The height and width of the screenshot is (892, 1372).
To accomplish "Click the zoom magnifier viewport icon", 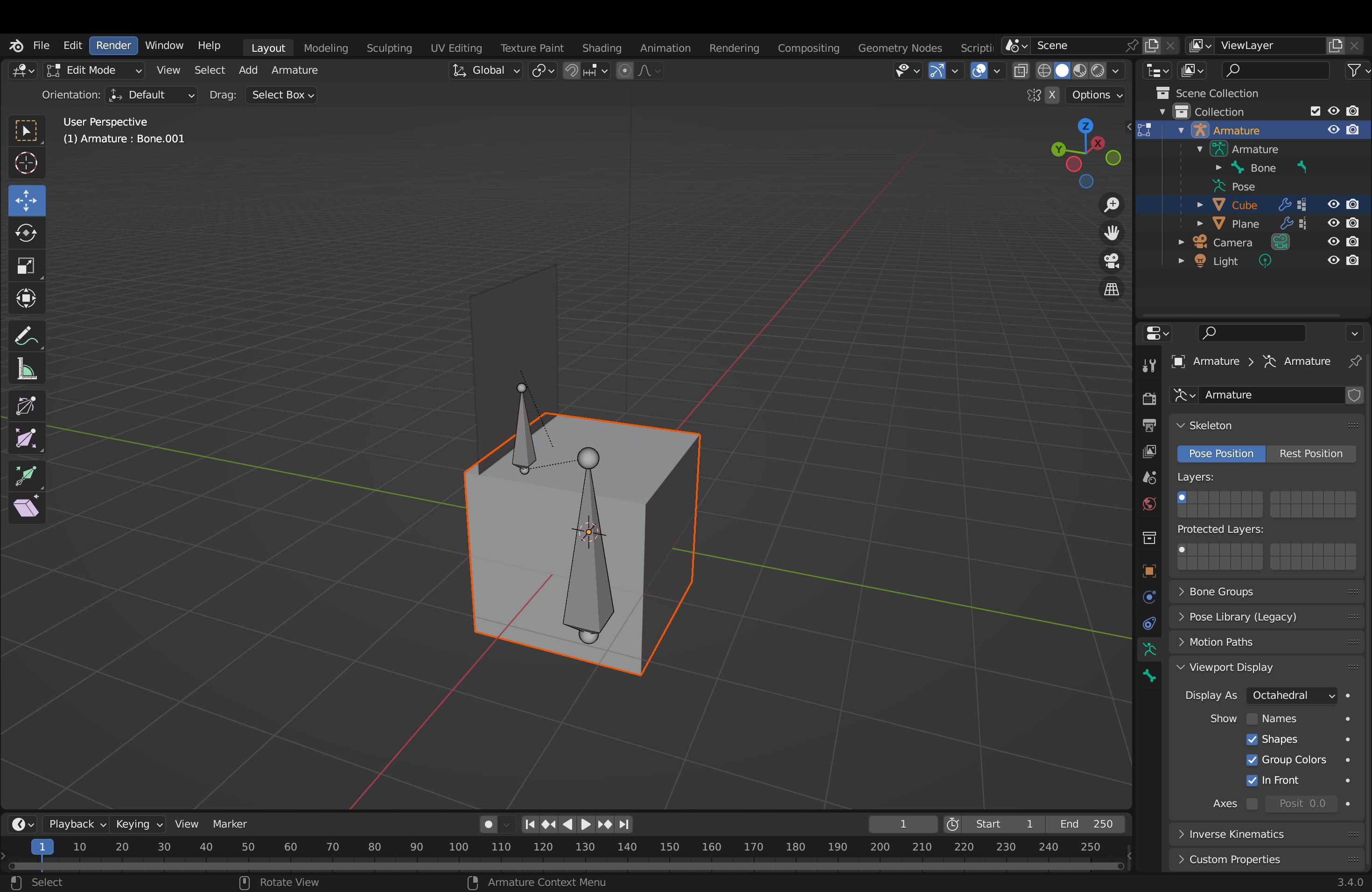I will [x=1112, y=204].
